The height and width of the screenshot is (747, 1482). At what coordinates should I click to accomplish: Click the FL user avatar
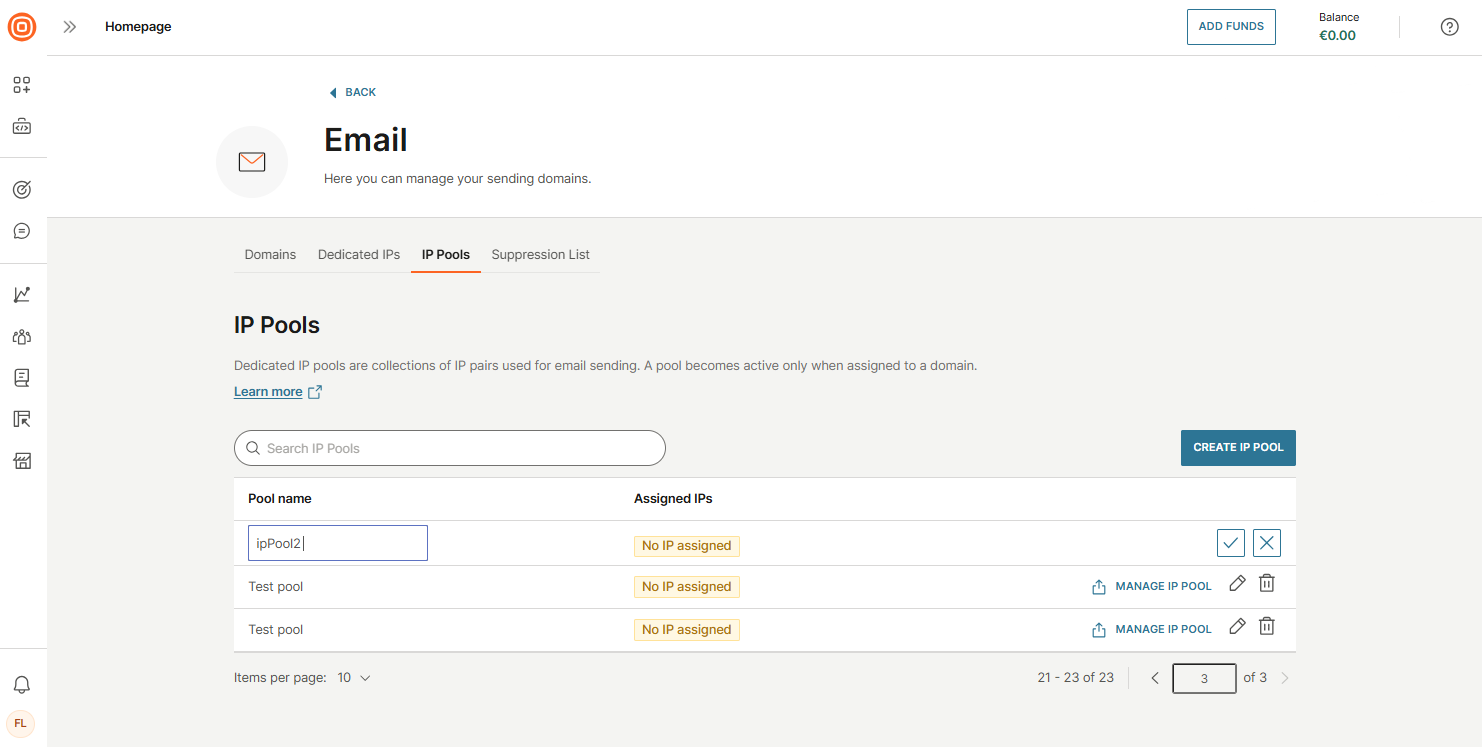click(x=21, y=723)
